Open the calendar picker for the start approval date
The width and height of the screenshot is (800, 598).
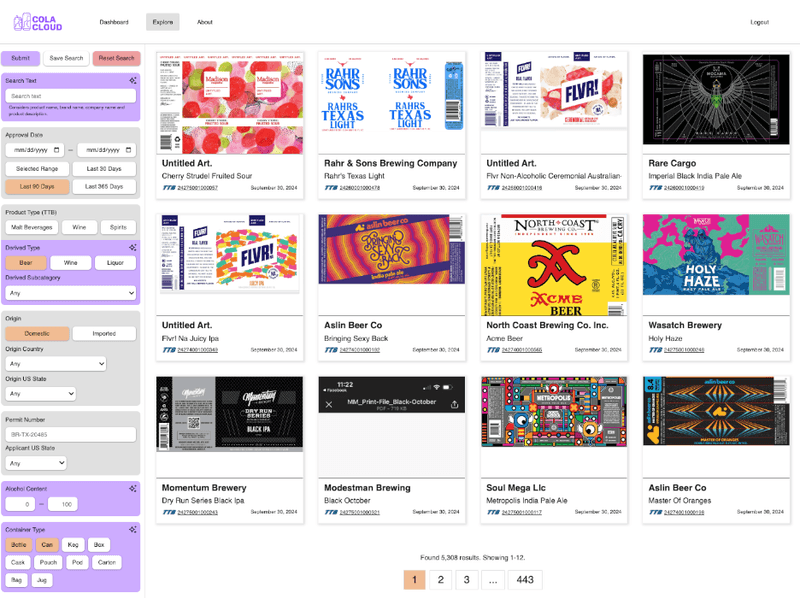coord(56,150)
